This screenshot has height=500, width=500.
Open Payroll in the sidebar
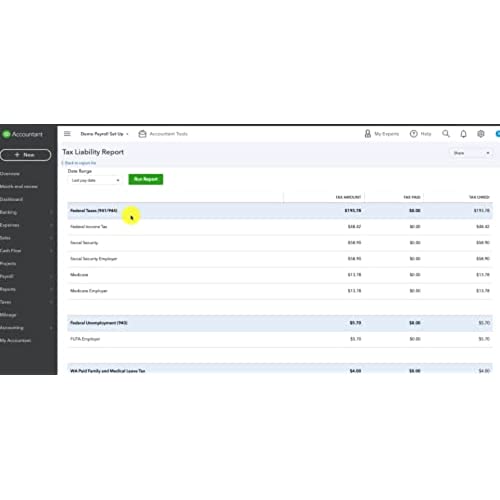7,277
